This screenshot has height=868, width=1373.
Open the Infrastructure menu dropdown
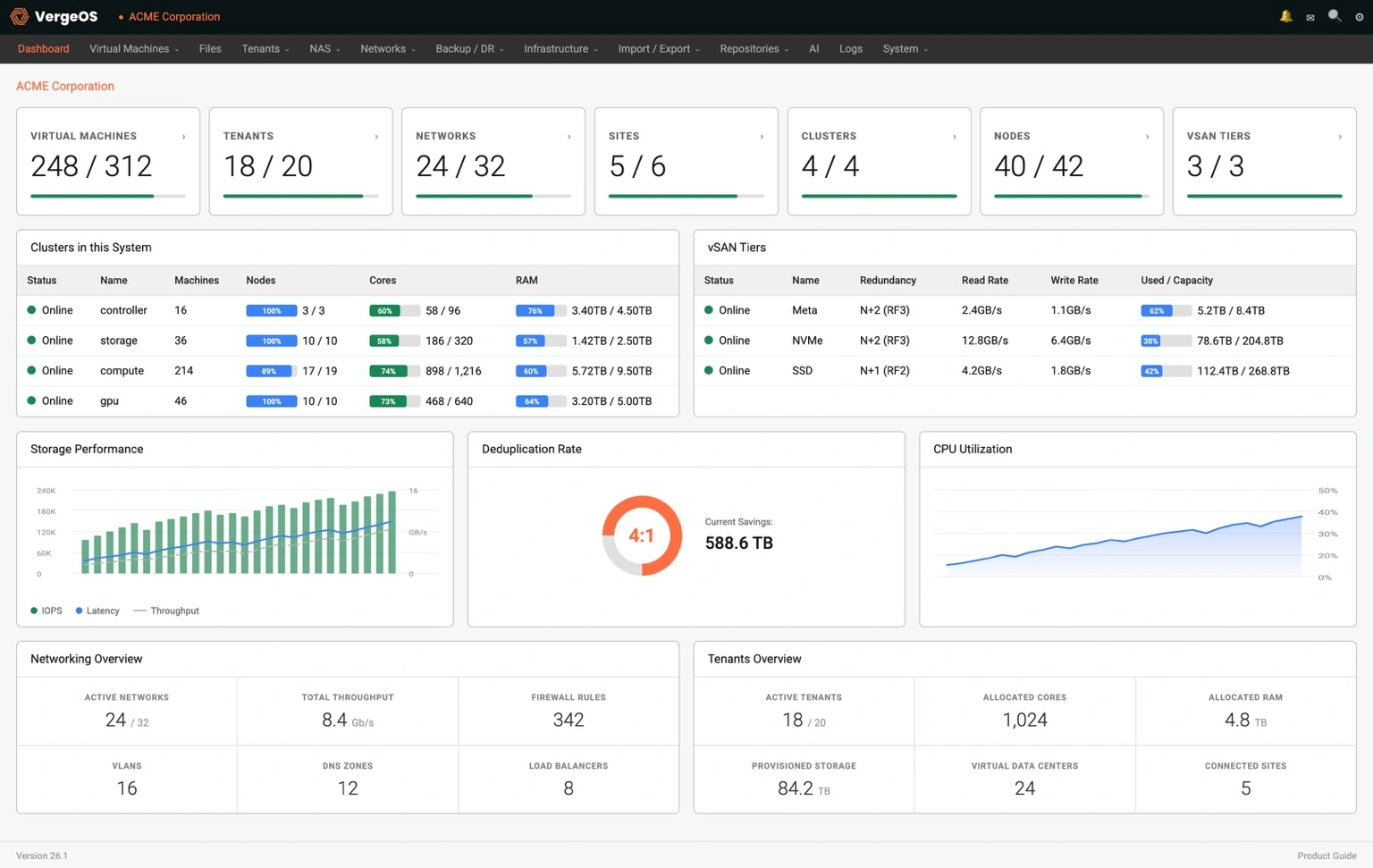[x=560, y=49]
